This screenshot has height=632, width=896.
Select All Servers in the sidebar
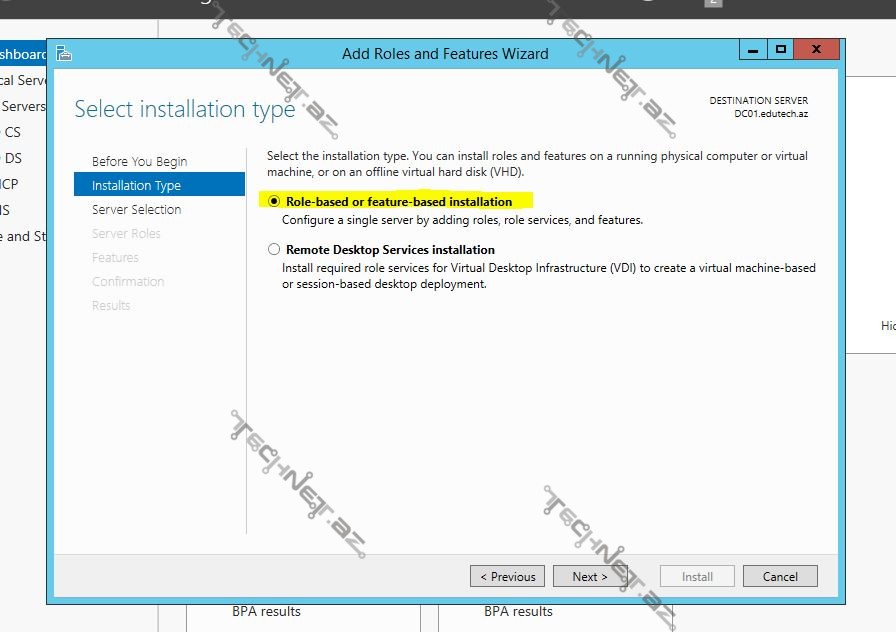22,106
